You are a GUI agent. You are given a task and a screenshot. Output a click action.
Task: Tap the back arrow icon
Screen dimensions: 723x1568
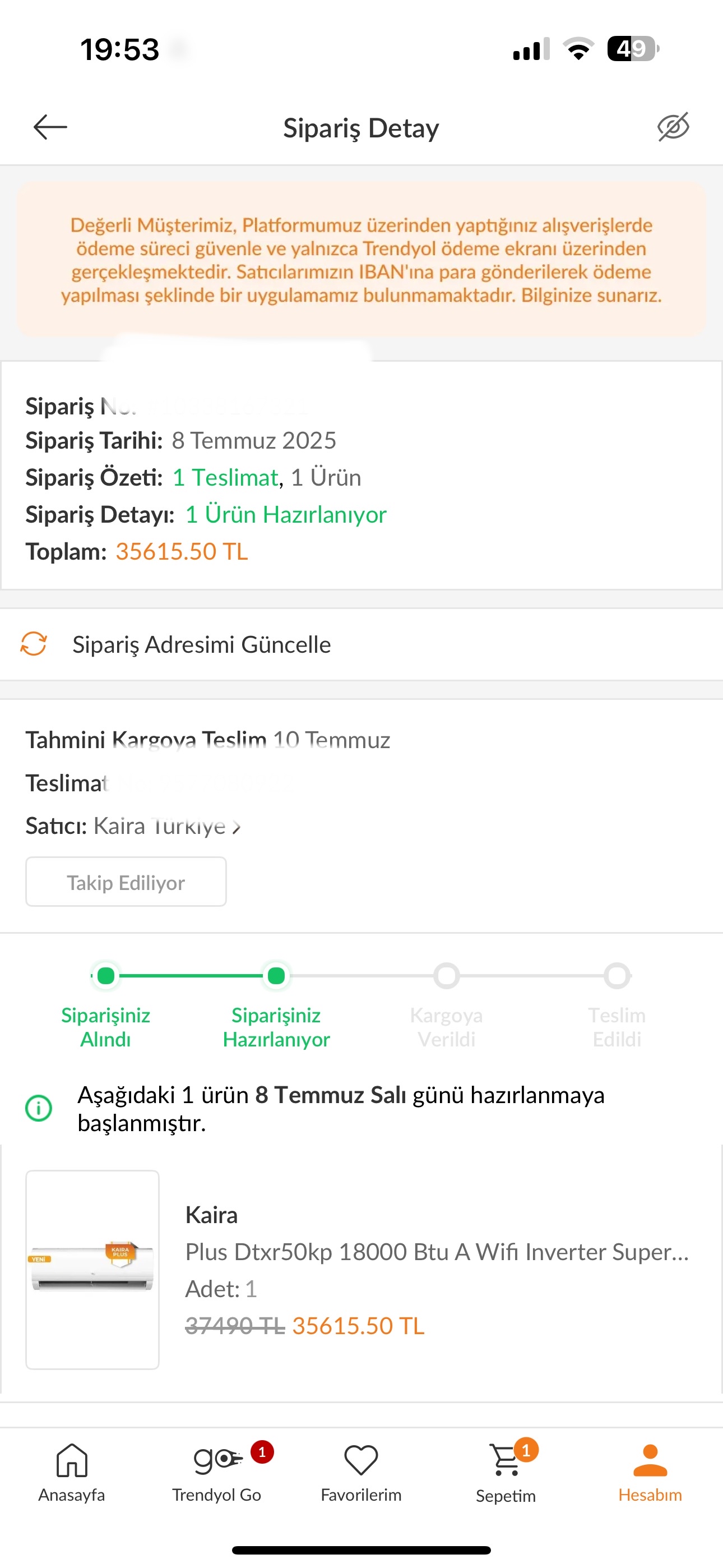point(50,127)
